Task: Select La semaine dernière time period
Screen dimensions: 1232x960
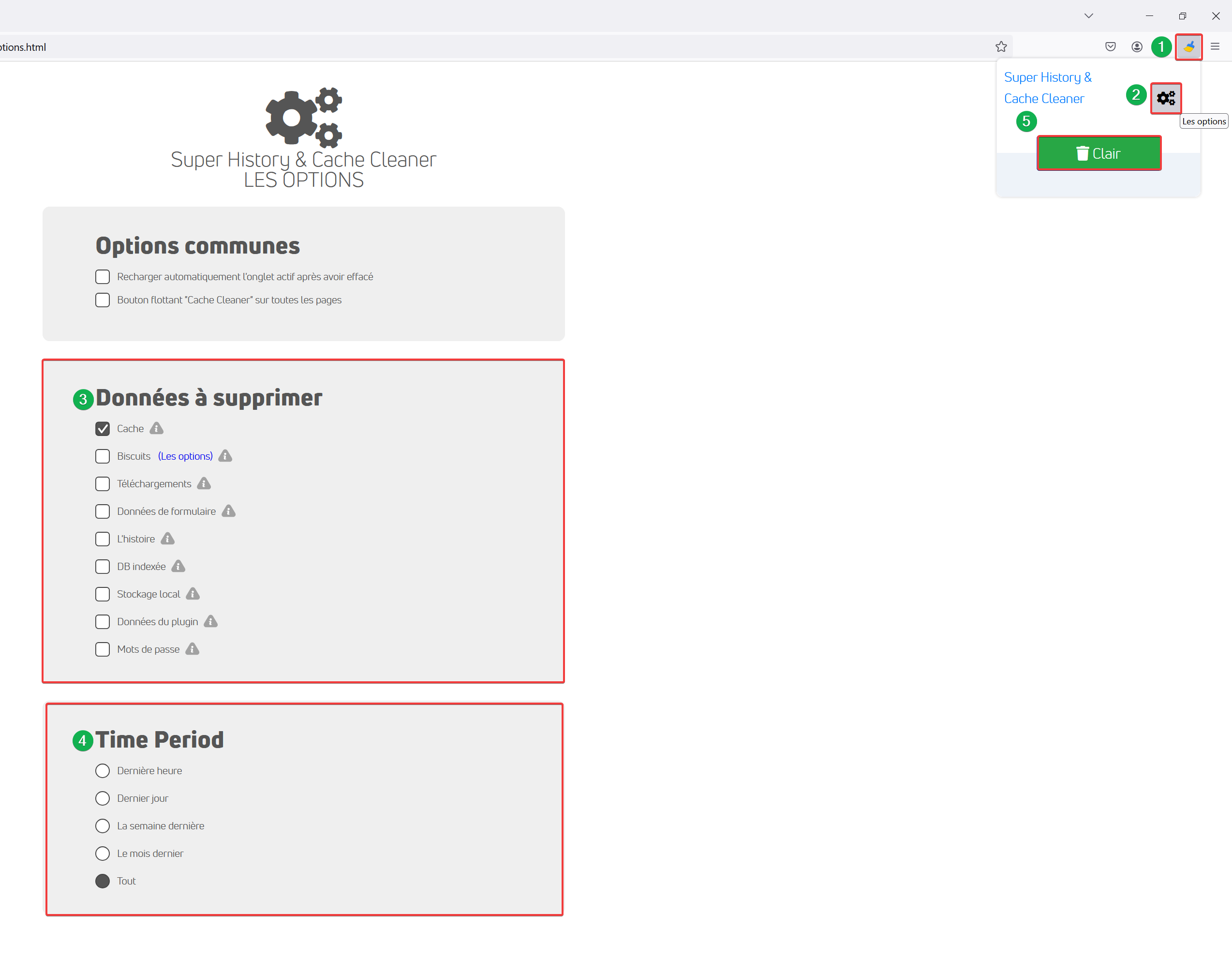Action: click(102, 825)
